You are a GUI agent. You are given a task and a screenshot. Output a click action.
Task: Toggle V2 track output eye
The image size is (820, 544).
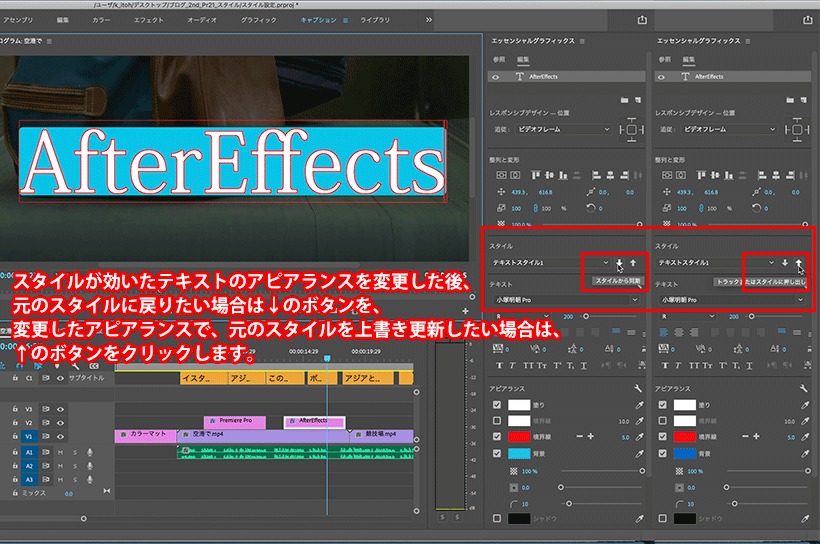(60, 423)
